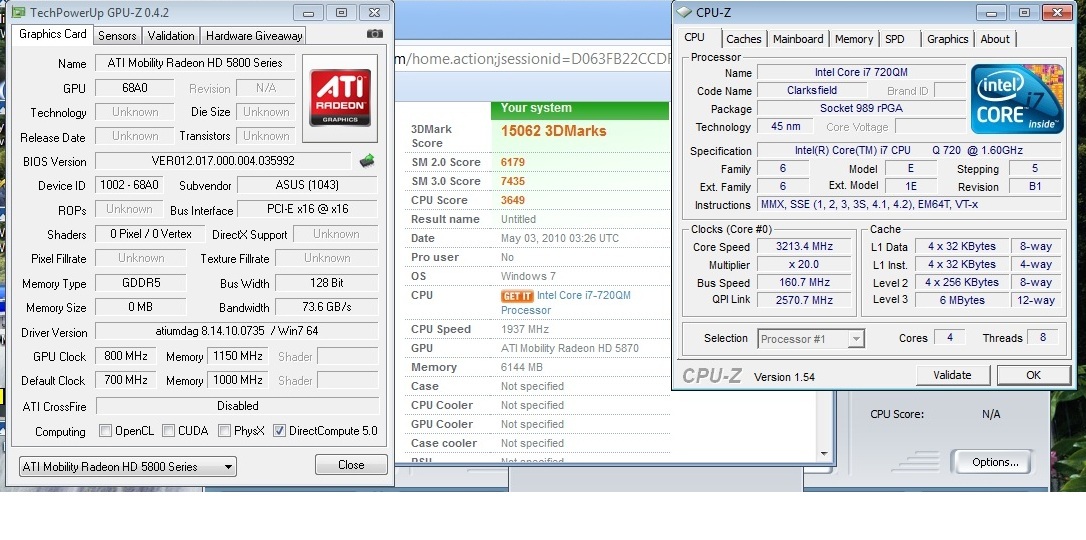Open the About tab in CPU-Z
This screenshot has height=540, width=1086.
[x=995, y=39]
